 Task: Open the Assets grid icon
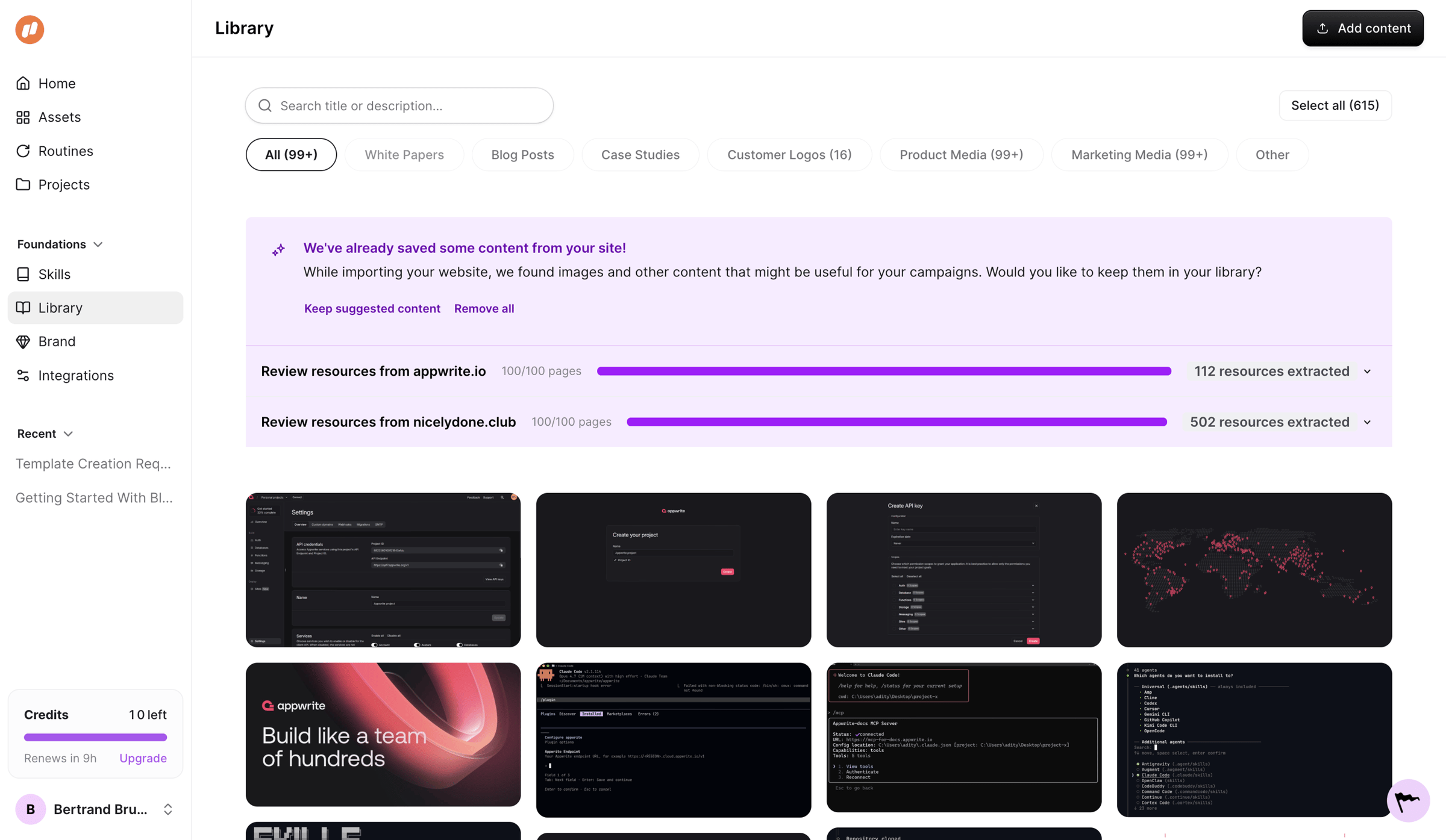tap(23, 117)
